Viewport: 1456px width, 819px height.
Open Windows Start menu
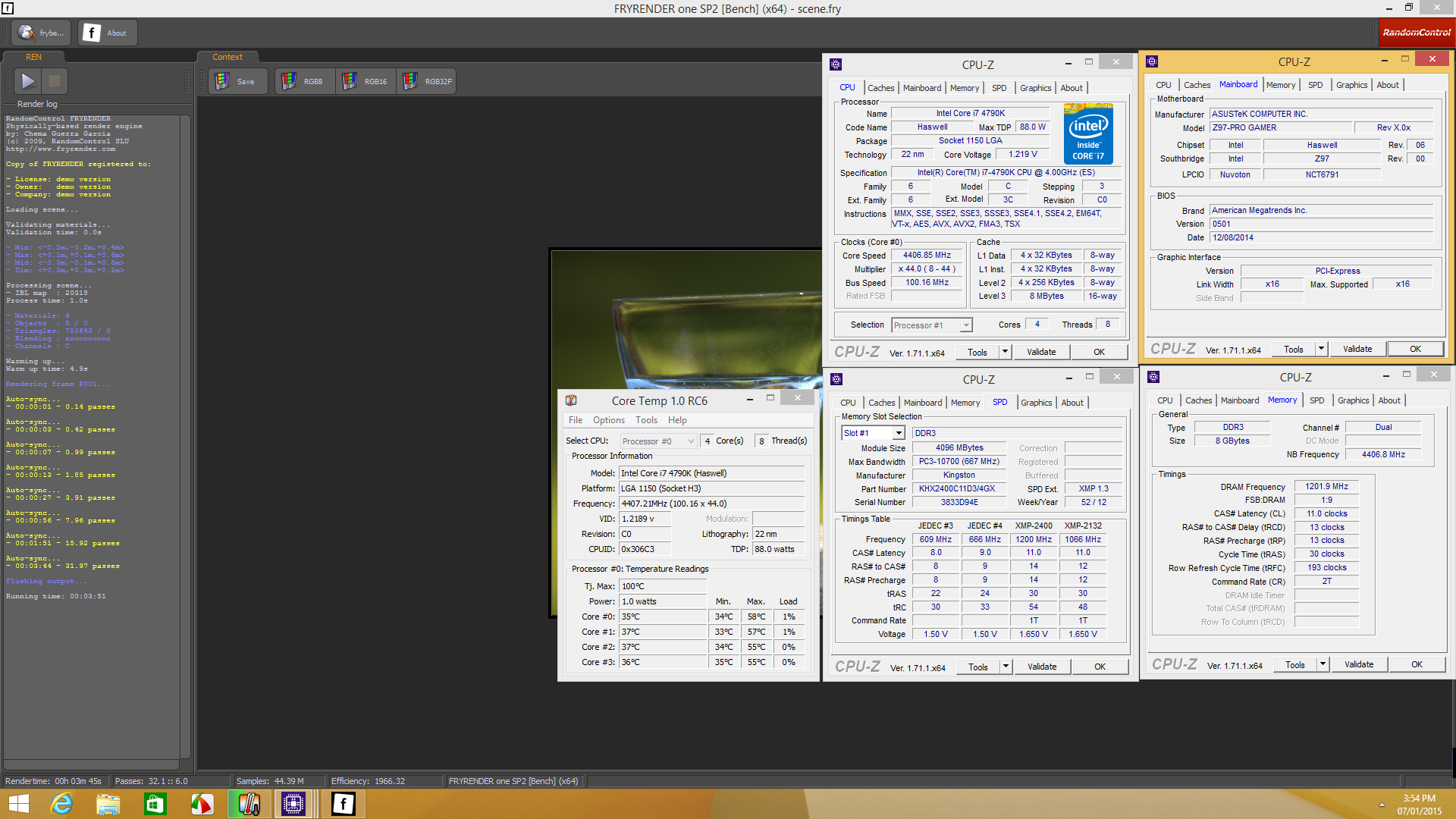pos(18,804)
